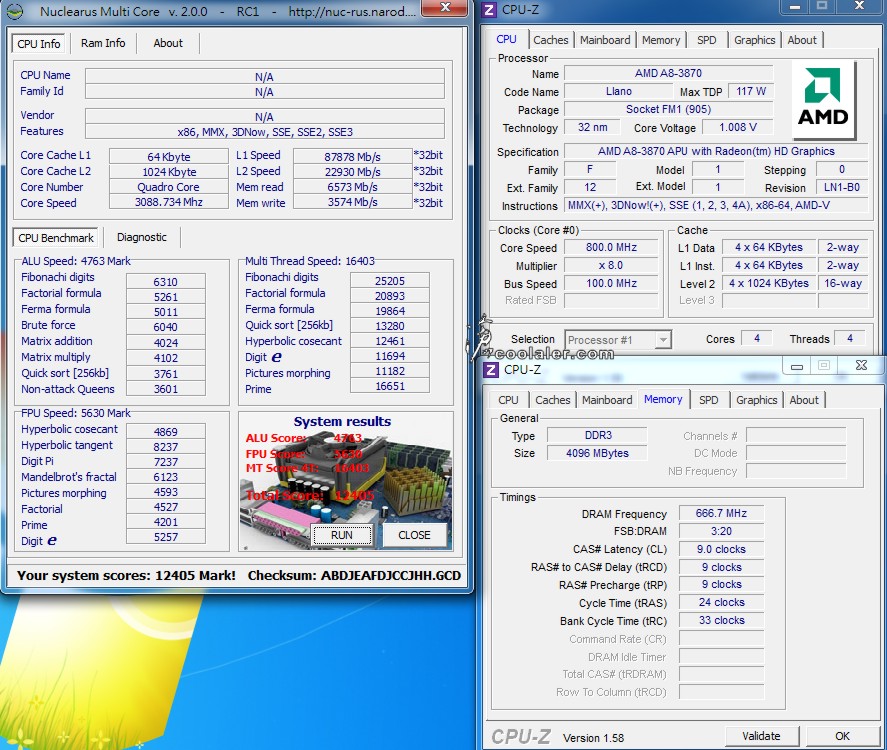Click the empty Command Rate (CR) field
The width and height of the screenshot is (887, 750).
click(721, 639)
